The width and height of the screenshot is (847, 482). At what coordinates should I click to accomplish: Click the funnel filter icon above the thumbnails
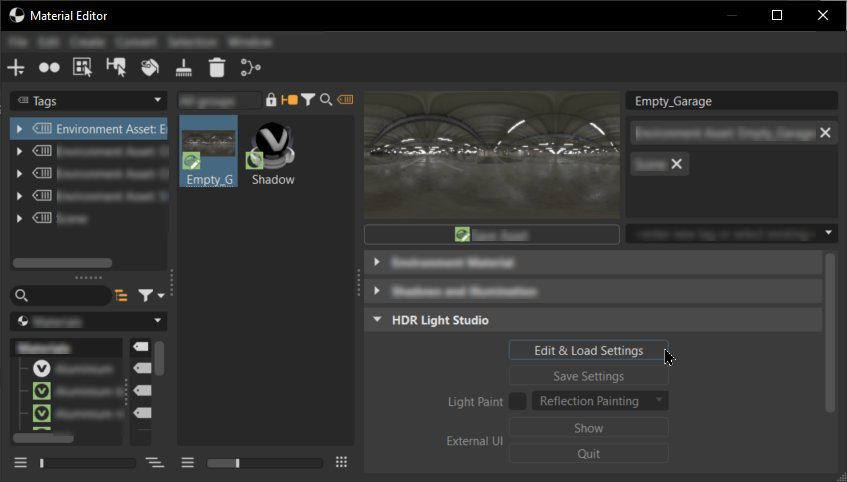pos(308,100)
